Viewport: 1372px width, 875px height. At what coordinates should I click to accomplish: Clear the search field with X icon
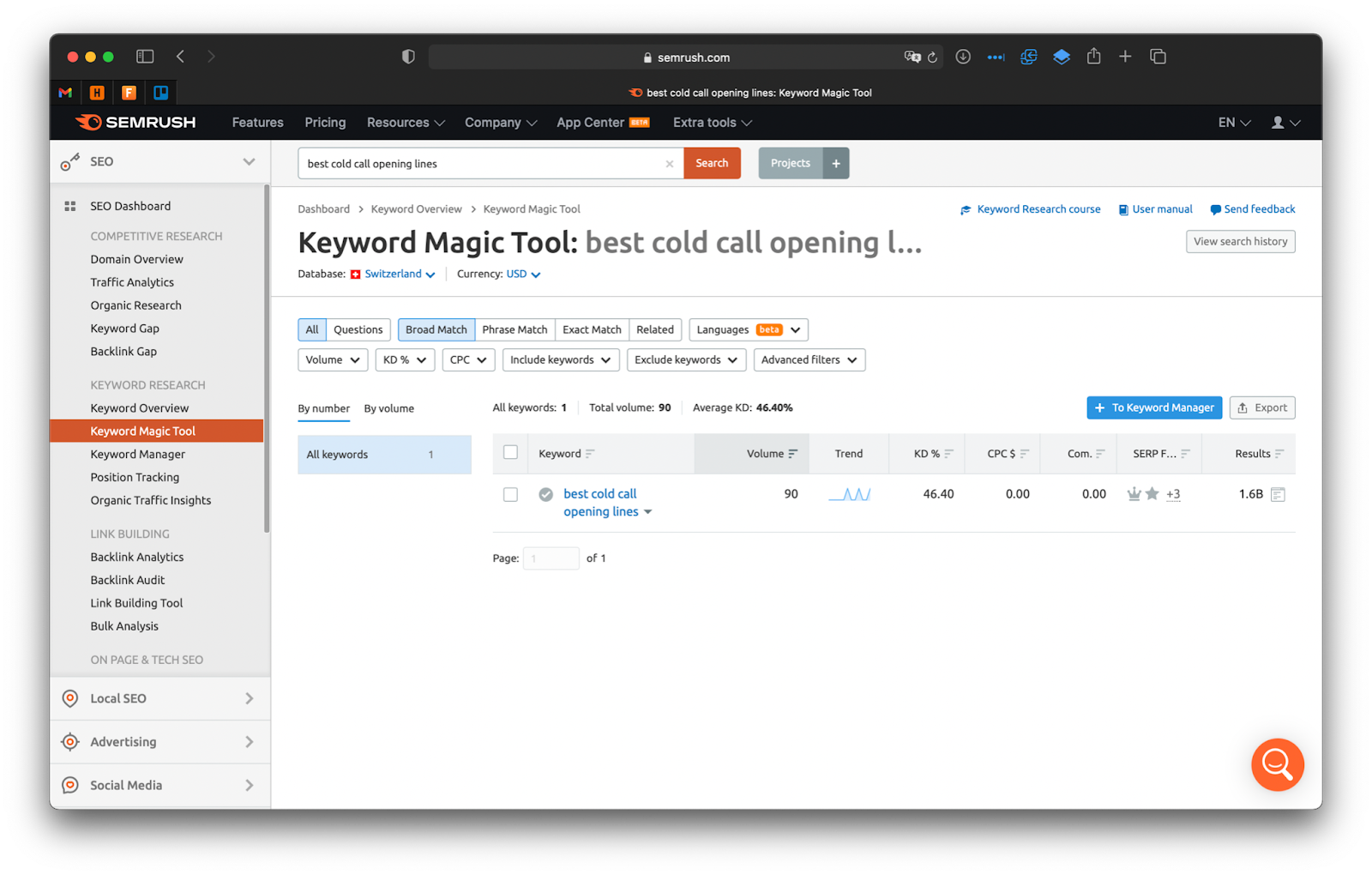click(x=670, y=164)
